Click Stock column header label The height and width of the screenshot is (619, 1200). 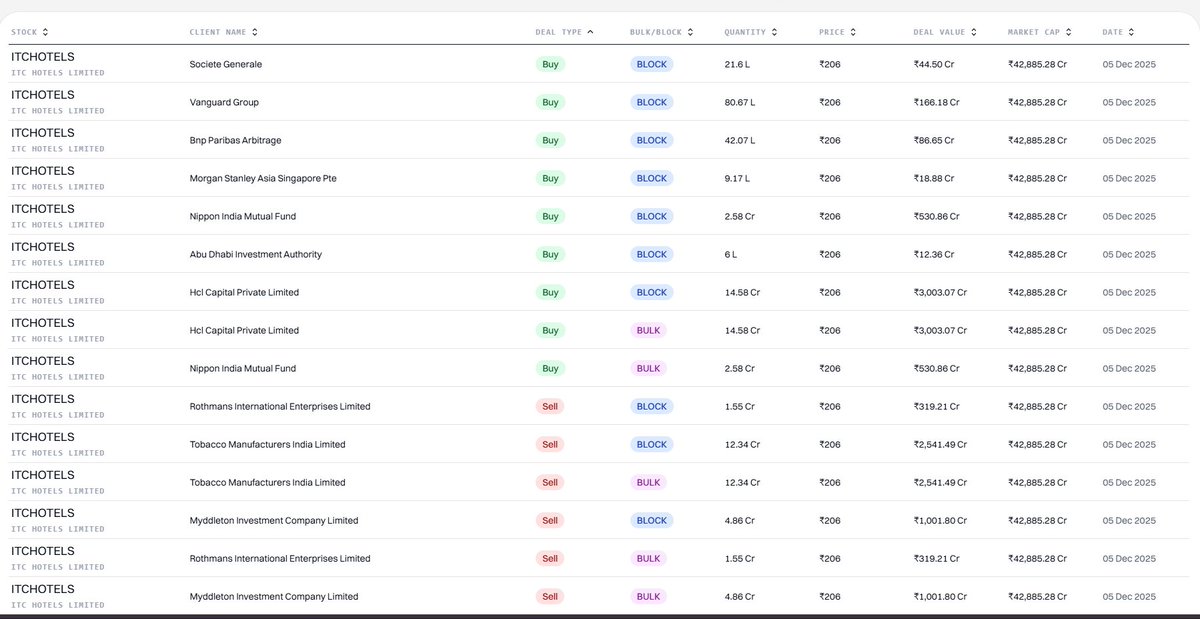24,32
